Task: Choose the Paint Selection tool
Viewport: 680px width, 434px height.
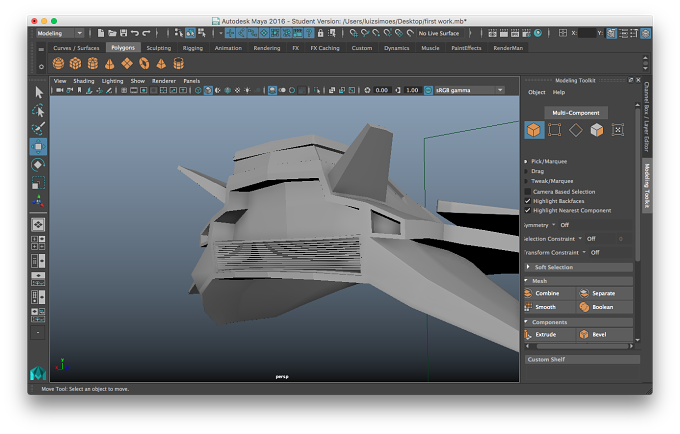Action: (x=39, y=128)
